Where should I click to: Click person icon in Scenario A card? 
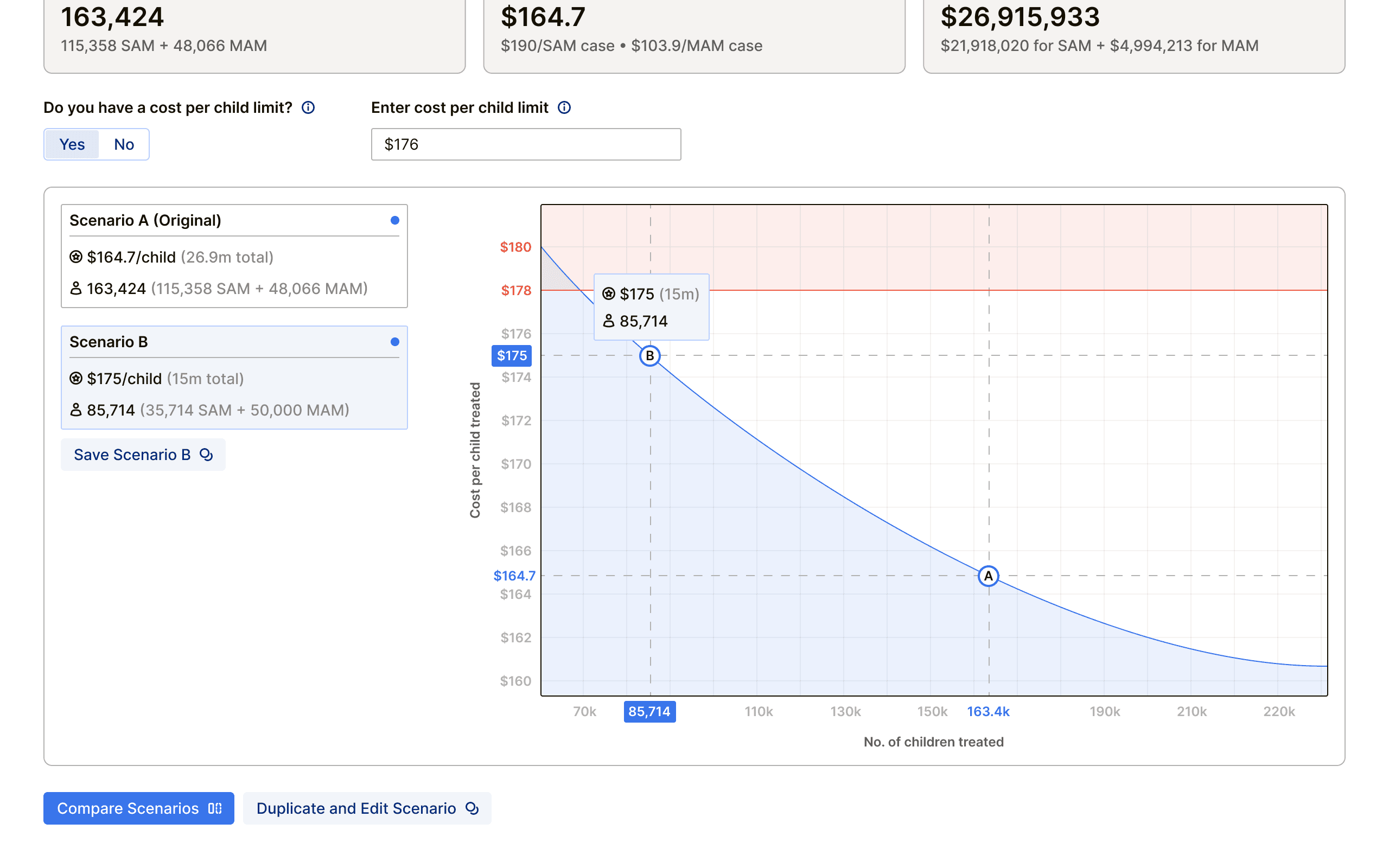tap(76, 288)
